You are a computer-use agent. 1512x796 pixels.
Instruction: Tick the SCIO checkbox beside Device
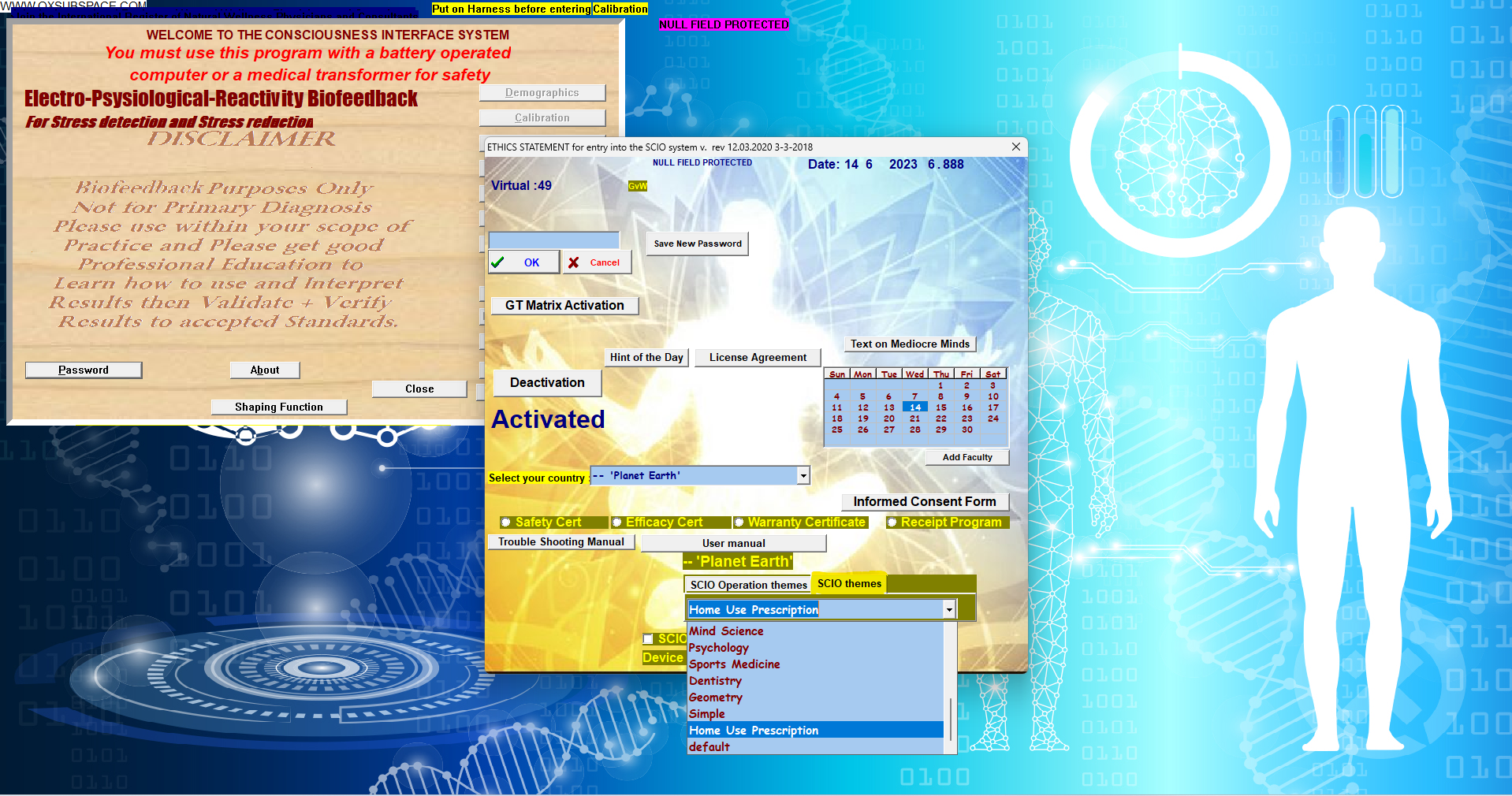coord(648,639)
